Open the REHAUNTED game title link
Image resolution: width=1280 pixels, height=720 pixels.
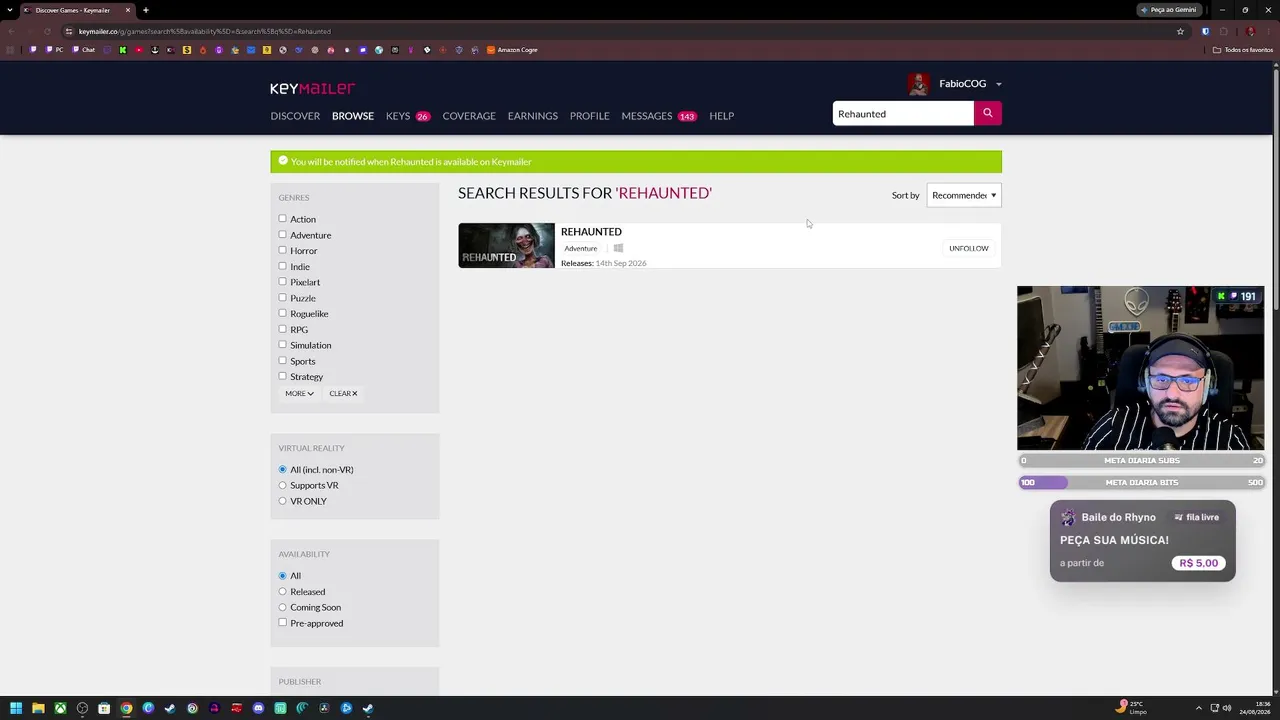(x=591, y=231)
